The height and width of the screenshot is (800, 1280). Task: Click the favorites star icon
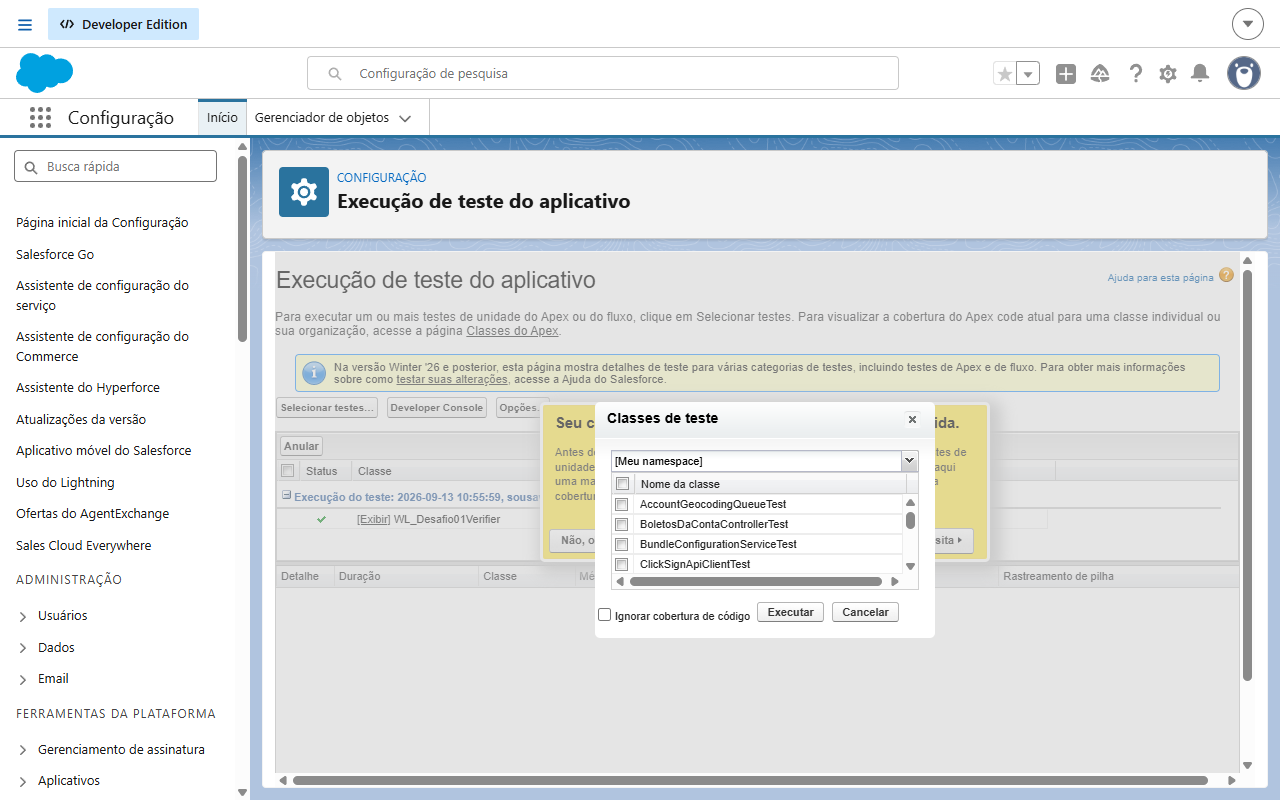point(1005,74)
